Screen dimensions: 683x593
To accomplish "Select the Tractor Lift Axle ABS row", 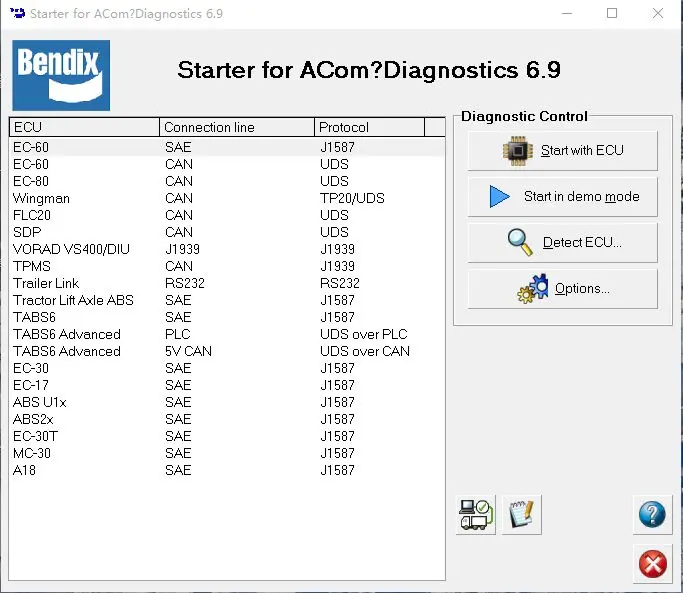I will [x=227, y=300].
